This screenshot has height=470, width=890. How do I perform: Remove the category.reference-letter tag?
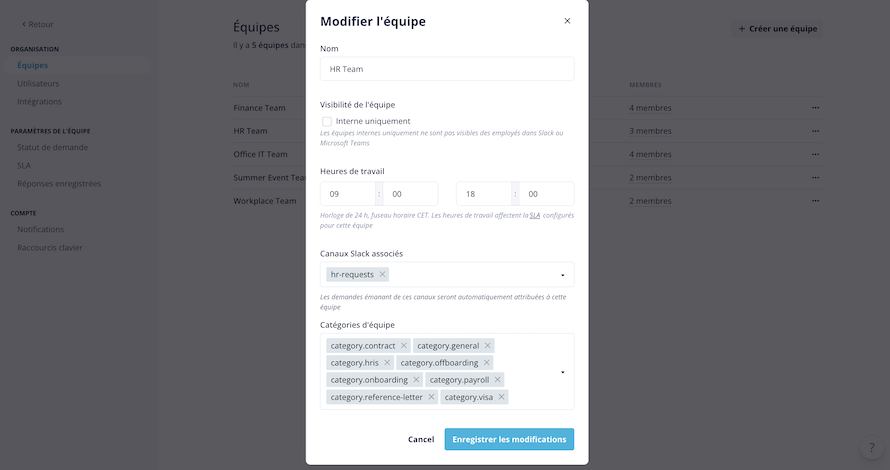[x=431, y=397]
